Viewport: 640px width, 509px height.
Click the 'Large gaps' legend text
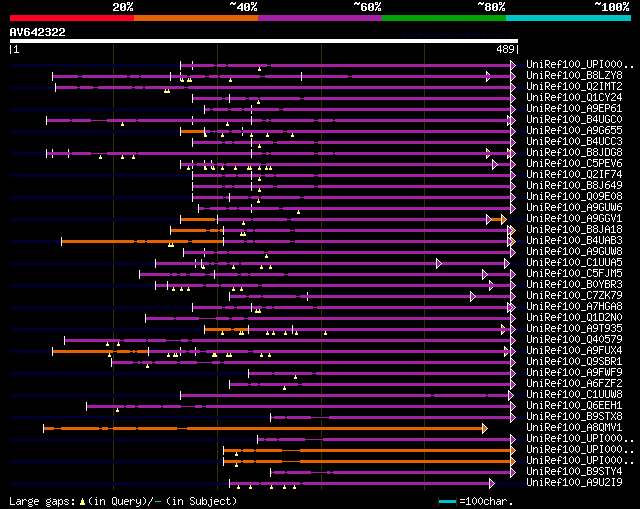pos(42,502)
